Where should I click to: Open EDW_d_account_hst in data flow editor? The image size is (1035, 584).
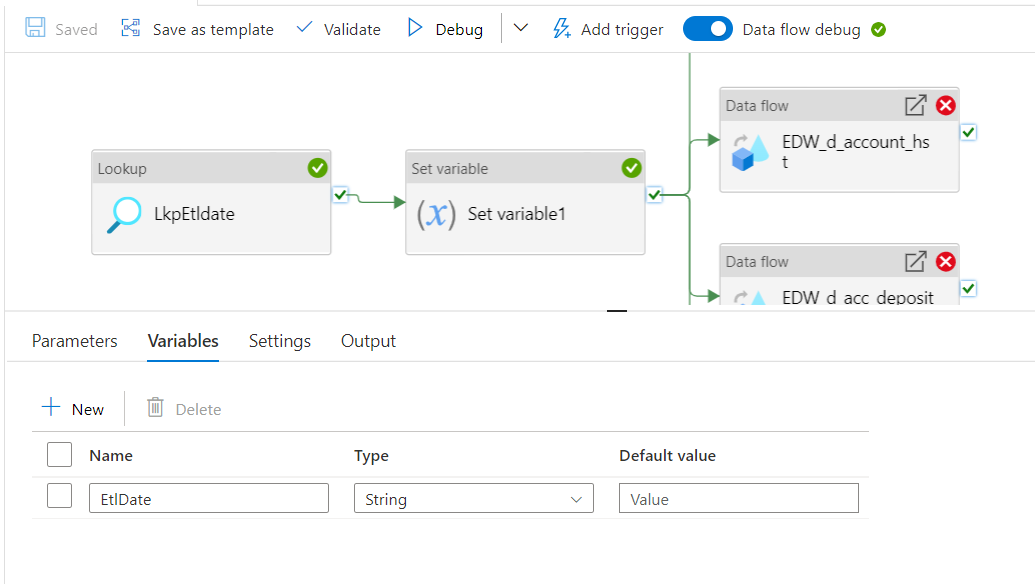point(915,105)
